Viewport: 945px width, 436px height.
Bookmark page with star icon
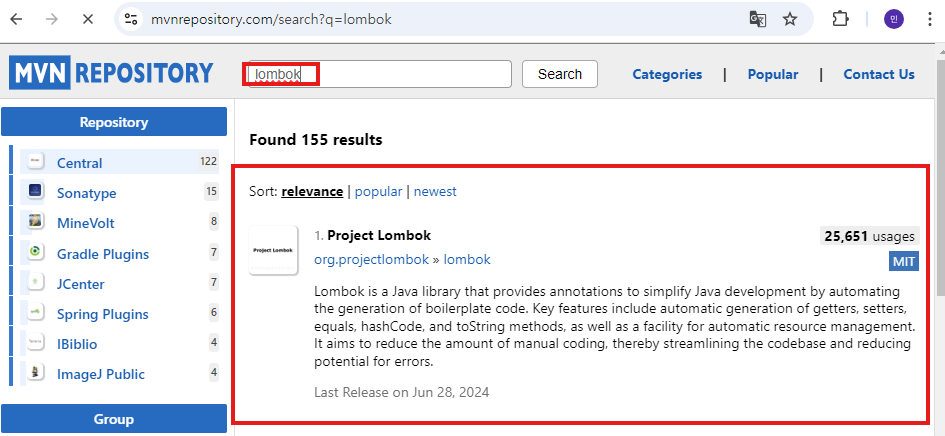pos(790,19)
